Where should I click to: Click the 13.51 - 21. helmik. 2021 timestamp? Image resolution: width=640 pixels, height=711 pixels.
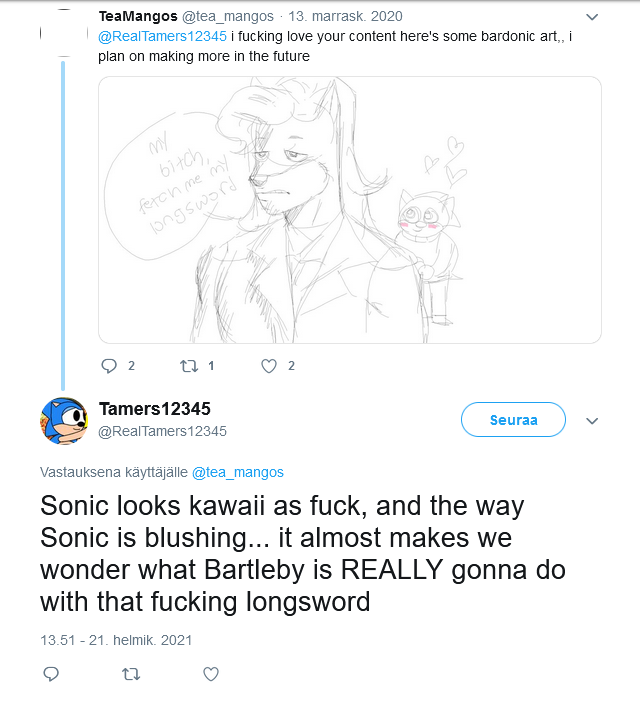(x=116, y=639)
